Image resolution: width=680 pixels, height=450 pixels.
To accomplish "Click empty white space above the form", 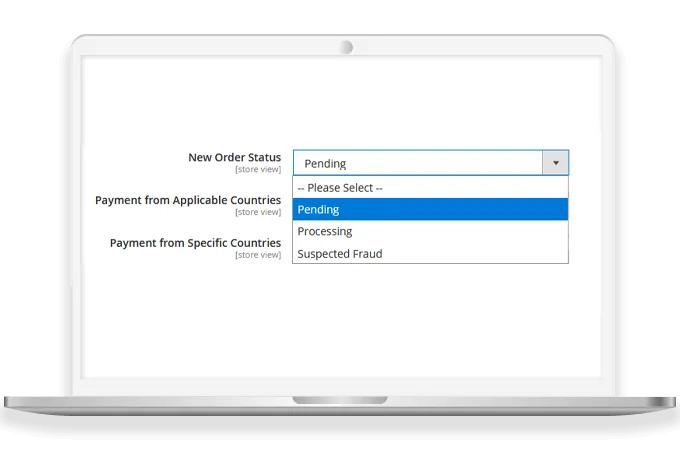I will coord(340,100).
